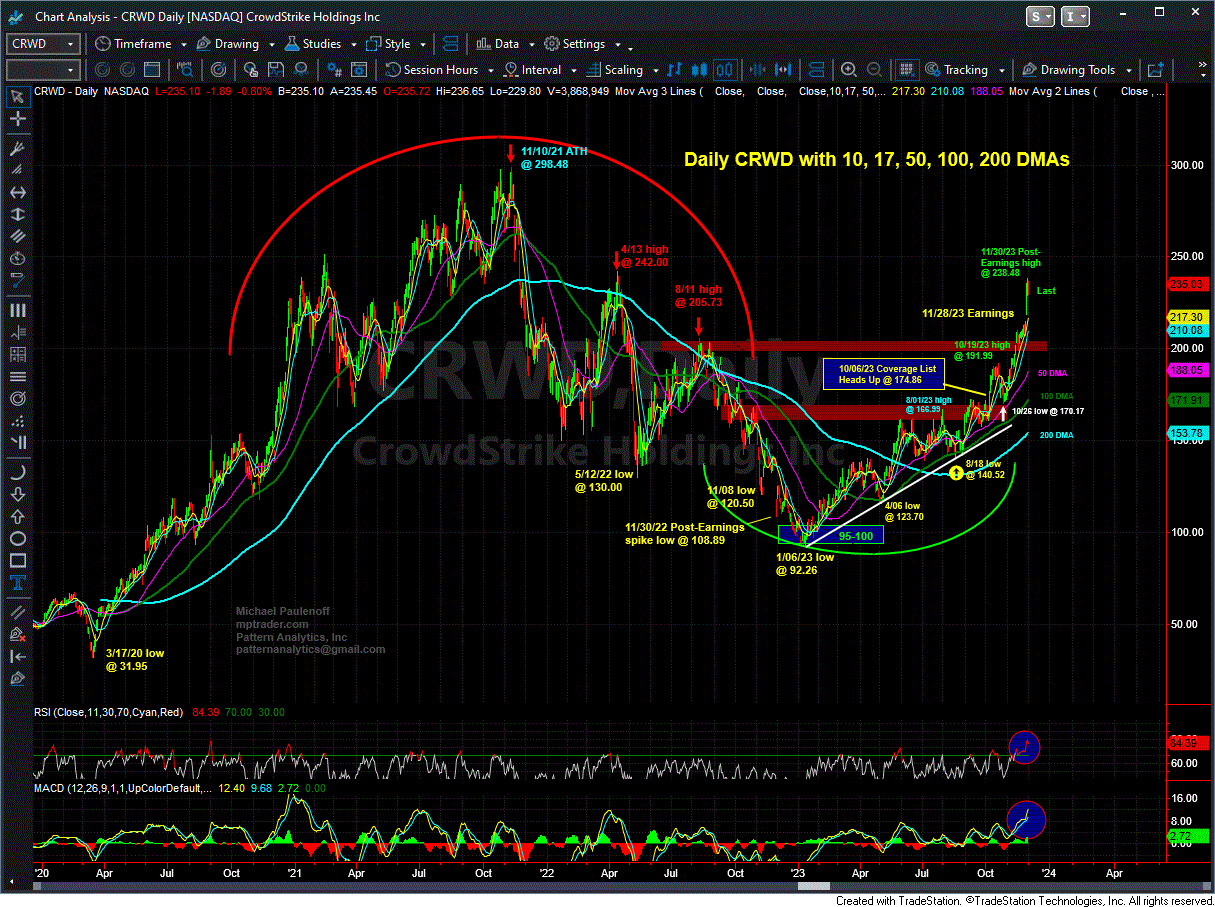Click the zoom in magnifier icon
The image size is (1215, 907).
848,70
